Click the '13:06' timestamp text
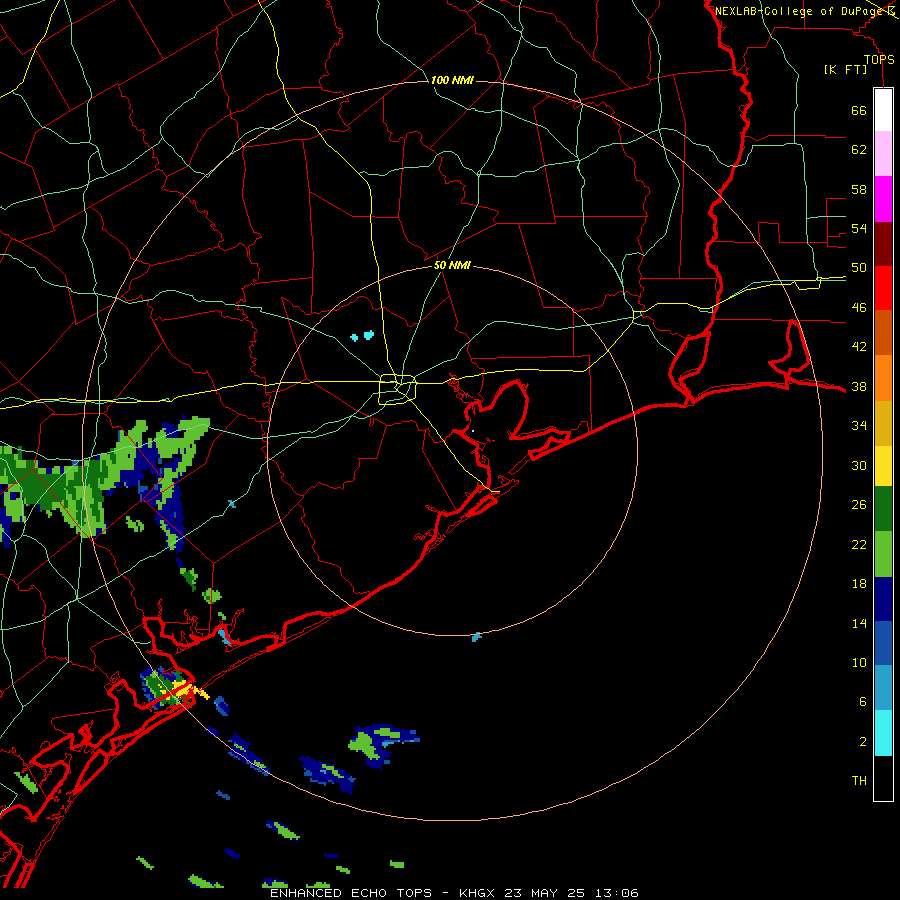This screenshot has height=900, width=900. (616, 893)
